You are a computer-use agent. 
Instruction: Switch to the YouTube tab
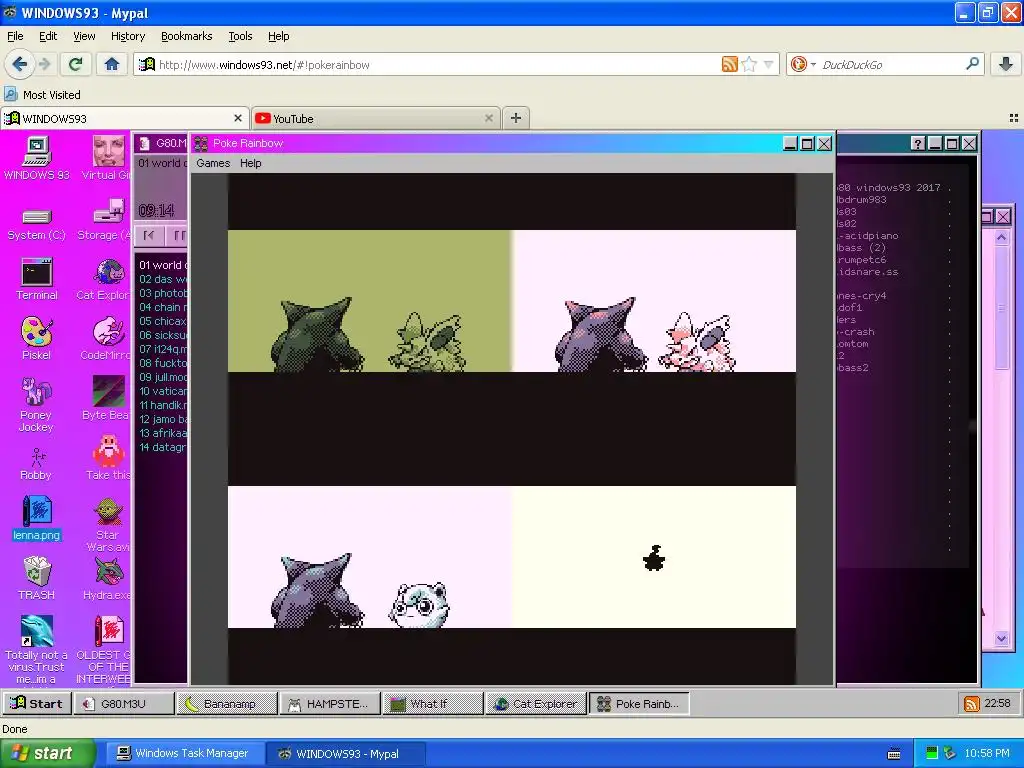pyautogui.click(x=376, y=118)
